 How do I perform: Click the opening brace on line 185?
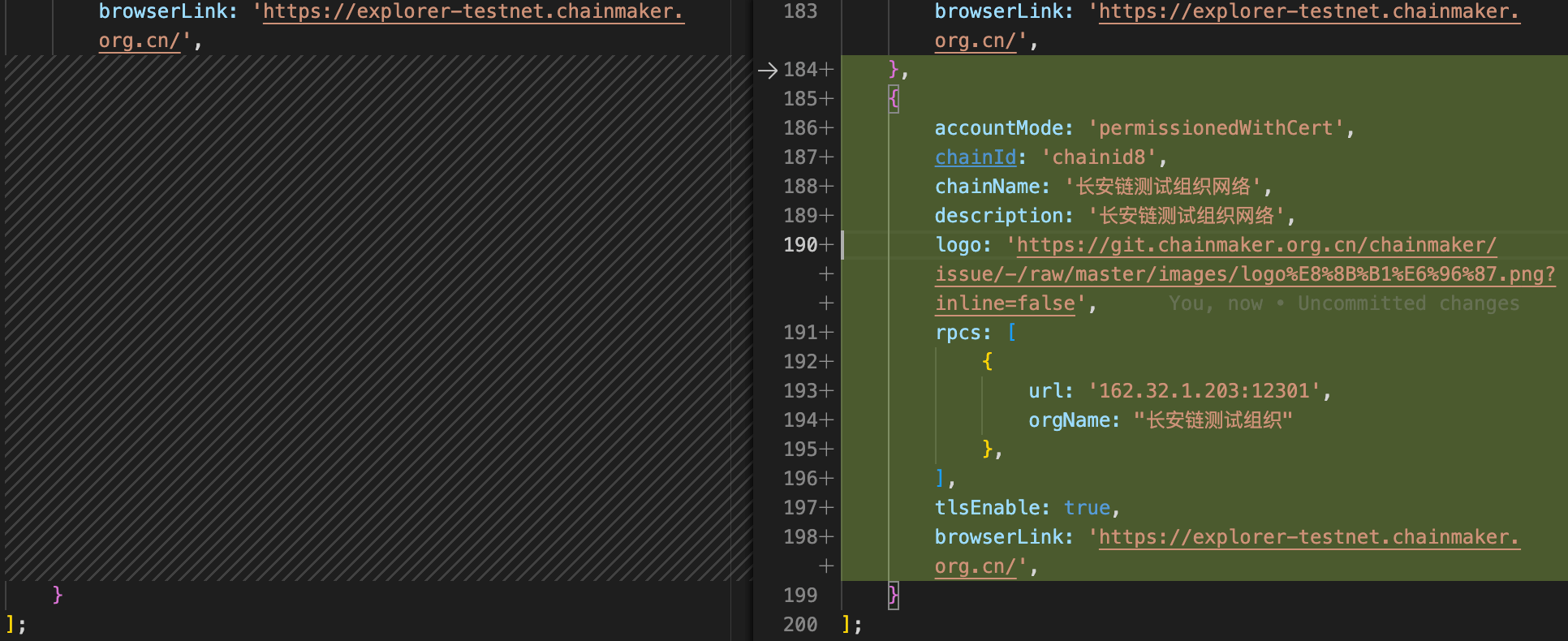tap(894, 99)
